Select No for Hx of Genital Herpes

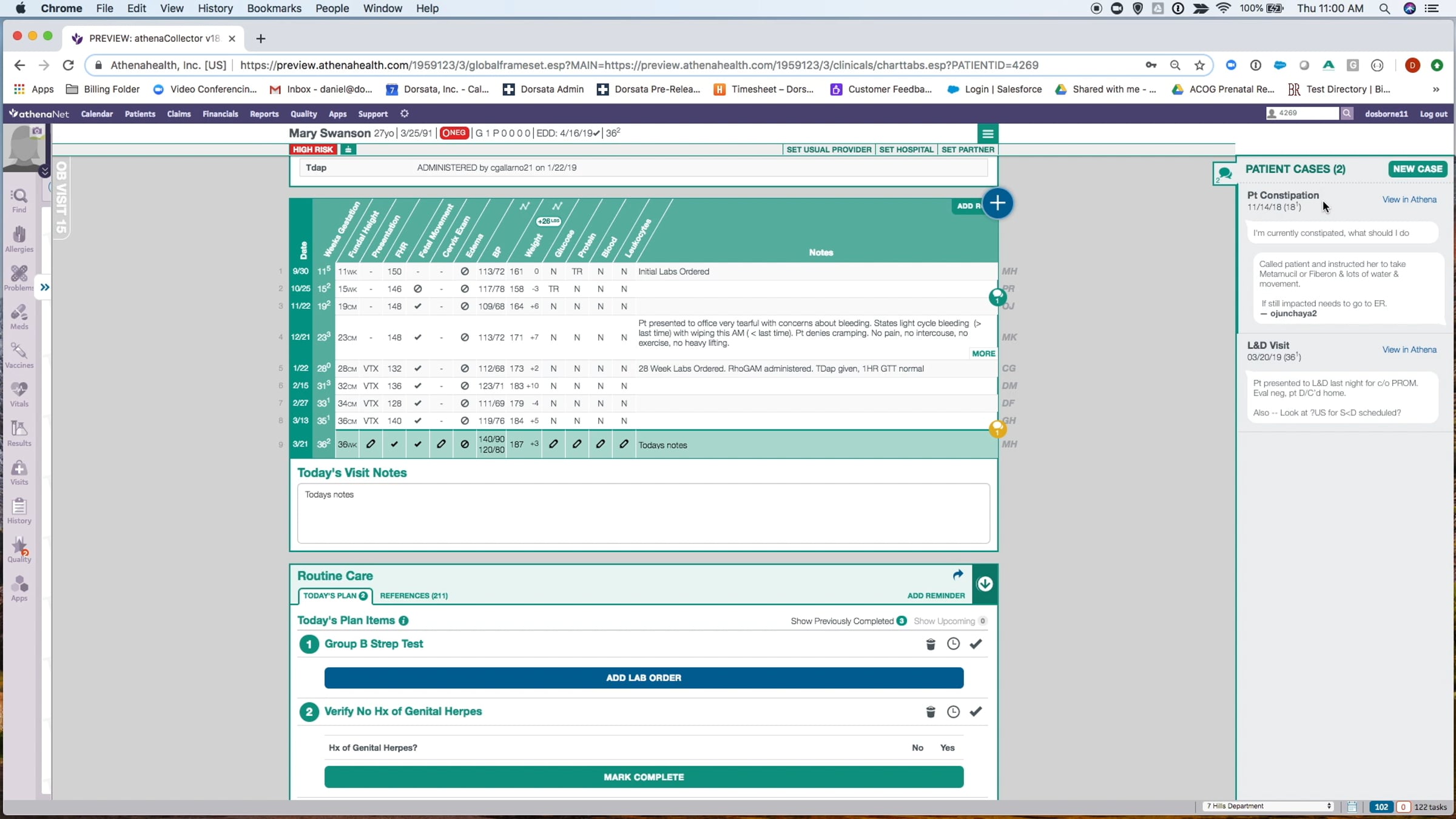(x=917, y=747)
